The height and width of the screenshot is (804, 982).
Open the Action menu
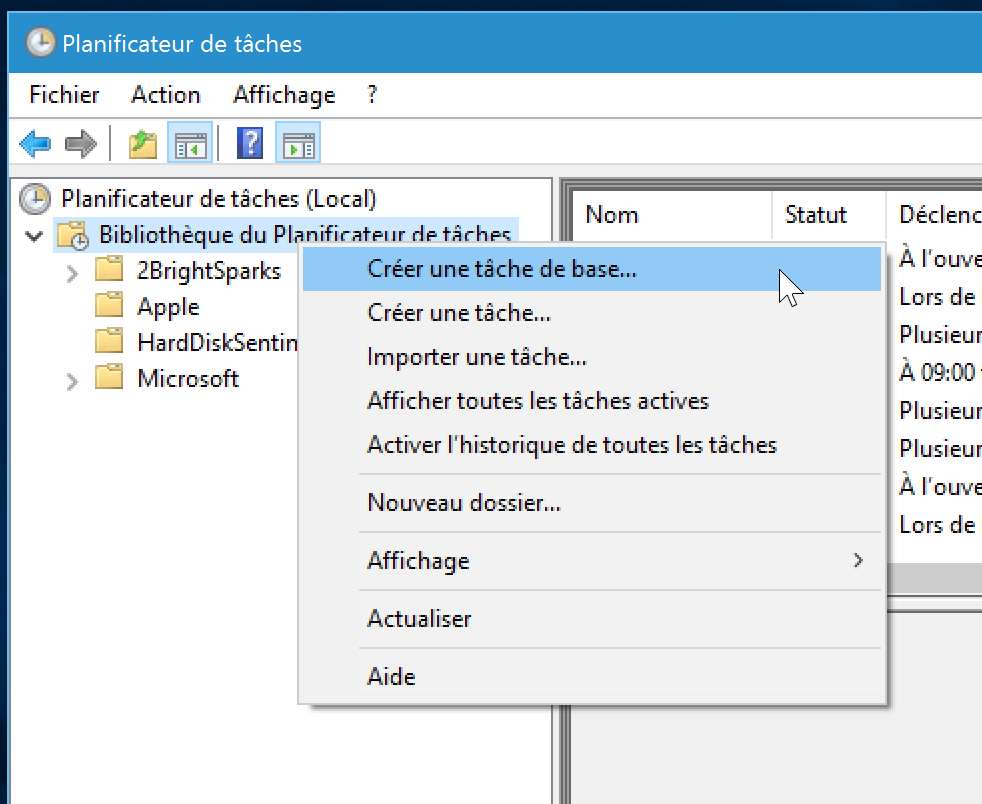click(166, 95)
